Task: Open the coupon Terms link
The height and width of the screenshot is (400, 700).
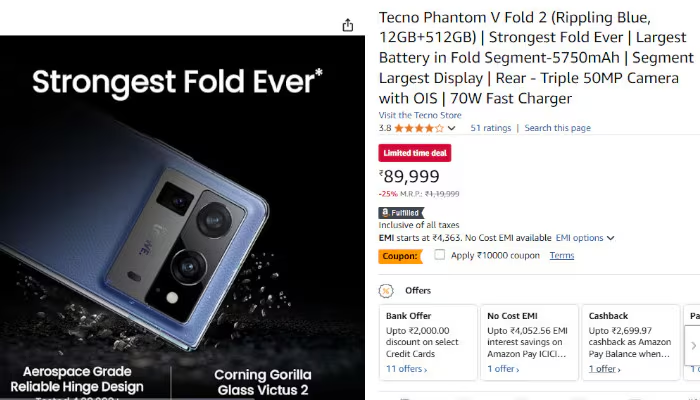Action: click(562, 255)
